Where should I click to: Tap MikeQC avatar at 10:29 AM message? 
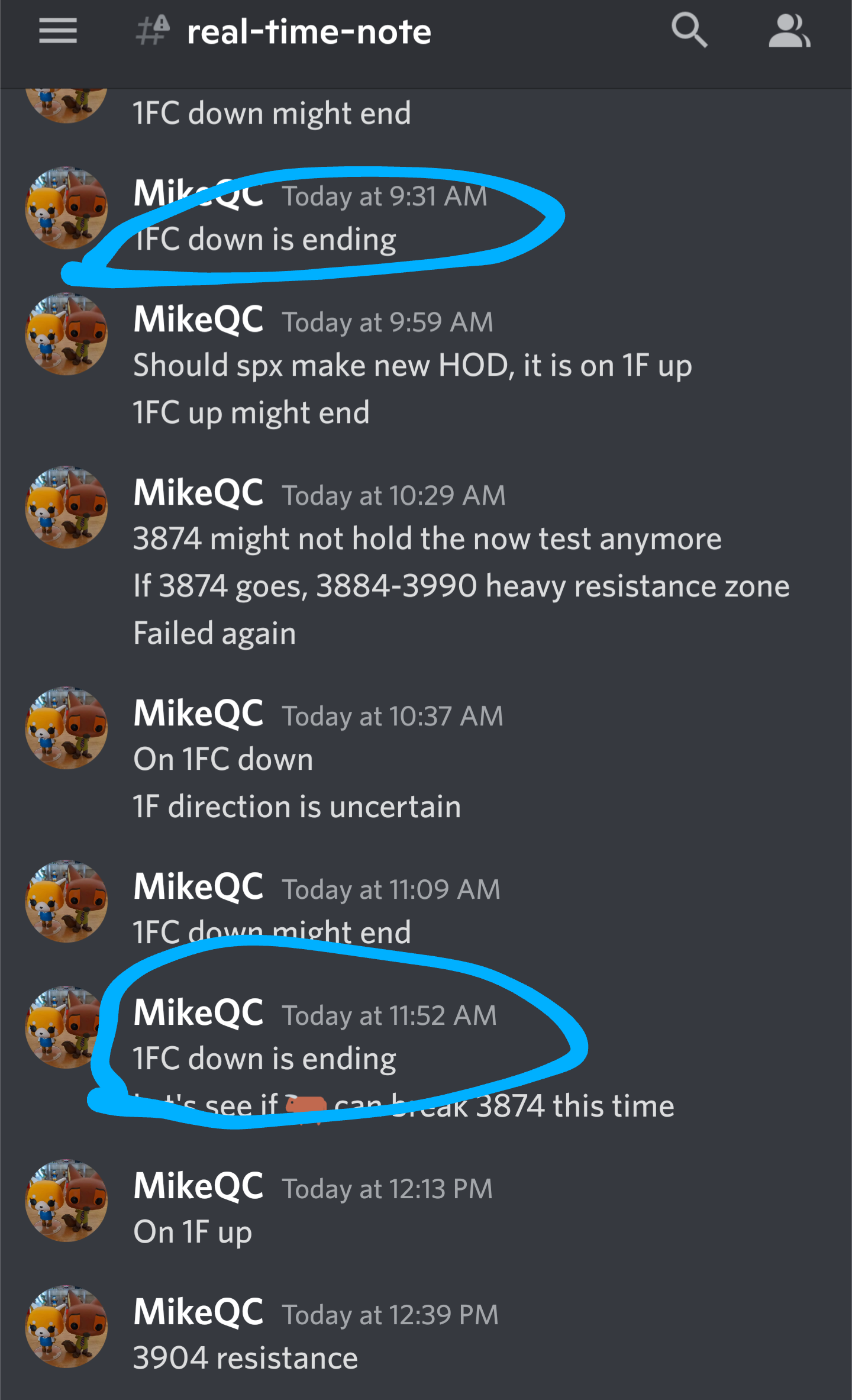66,508
